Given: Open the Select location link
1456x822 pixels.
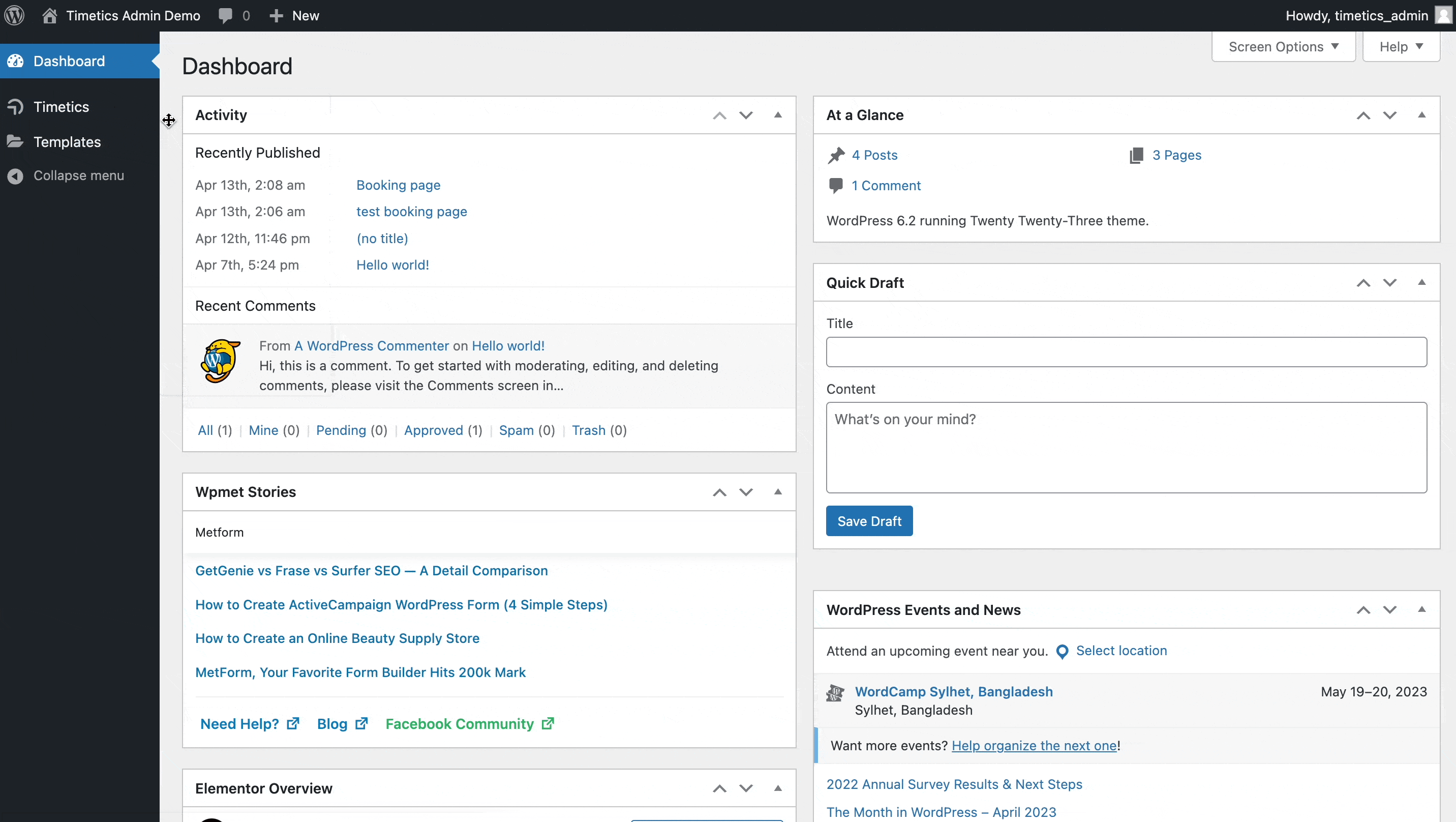Looking at the screenshot, I should tap(1120, 650).
